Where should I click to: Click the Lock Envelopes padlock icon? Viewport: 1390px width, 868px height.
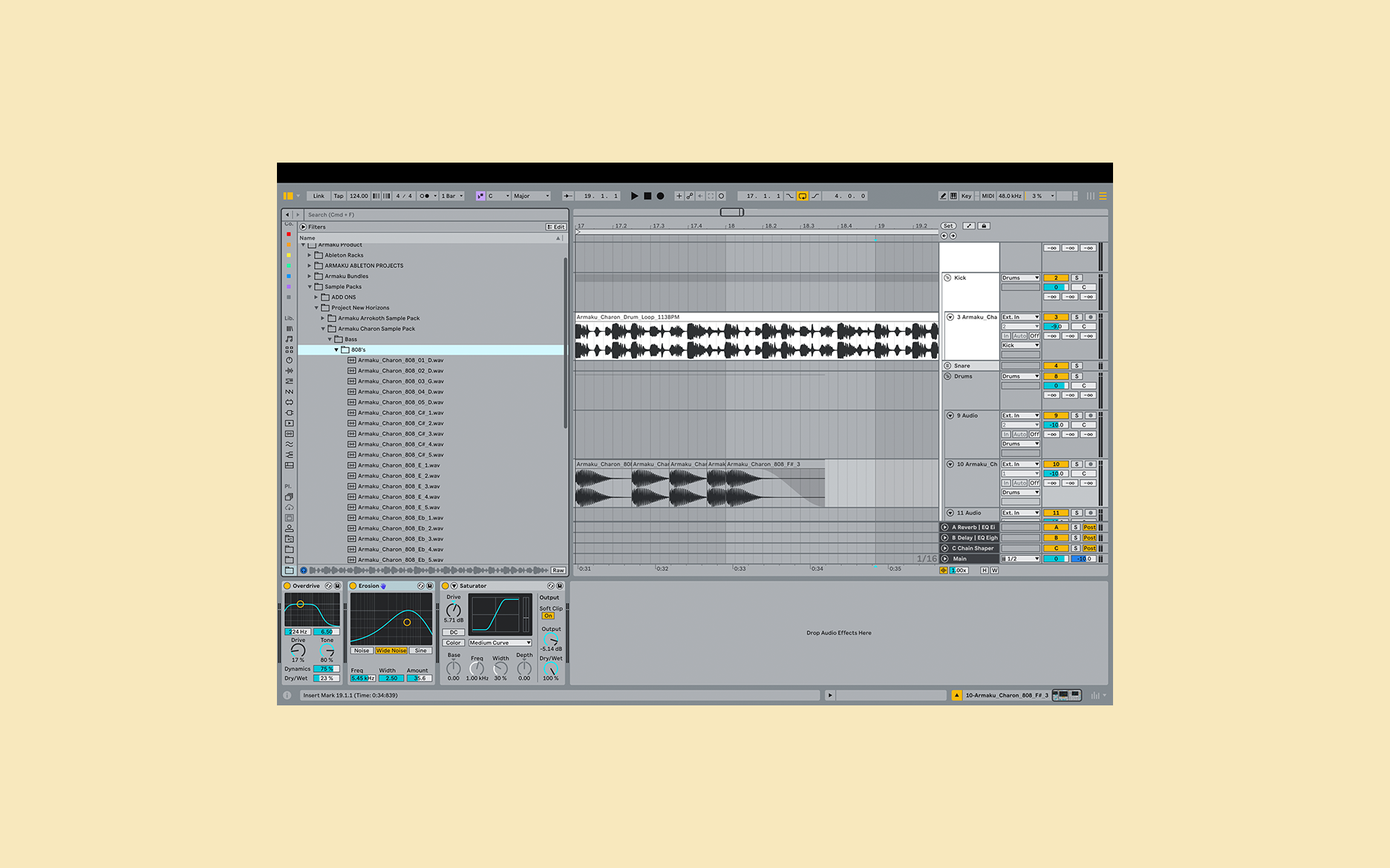(x=984, y=226)
